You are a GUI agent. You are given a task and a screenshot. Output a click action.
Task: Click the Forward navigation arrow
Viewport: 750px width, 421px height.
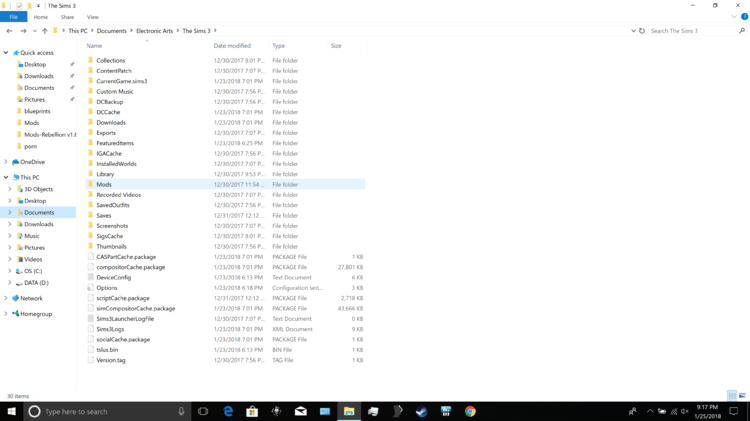[x=23, y=31]
